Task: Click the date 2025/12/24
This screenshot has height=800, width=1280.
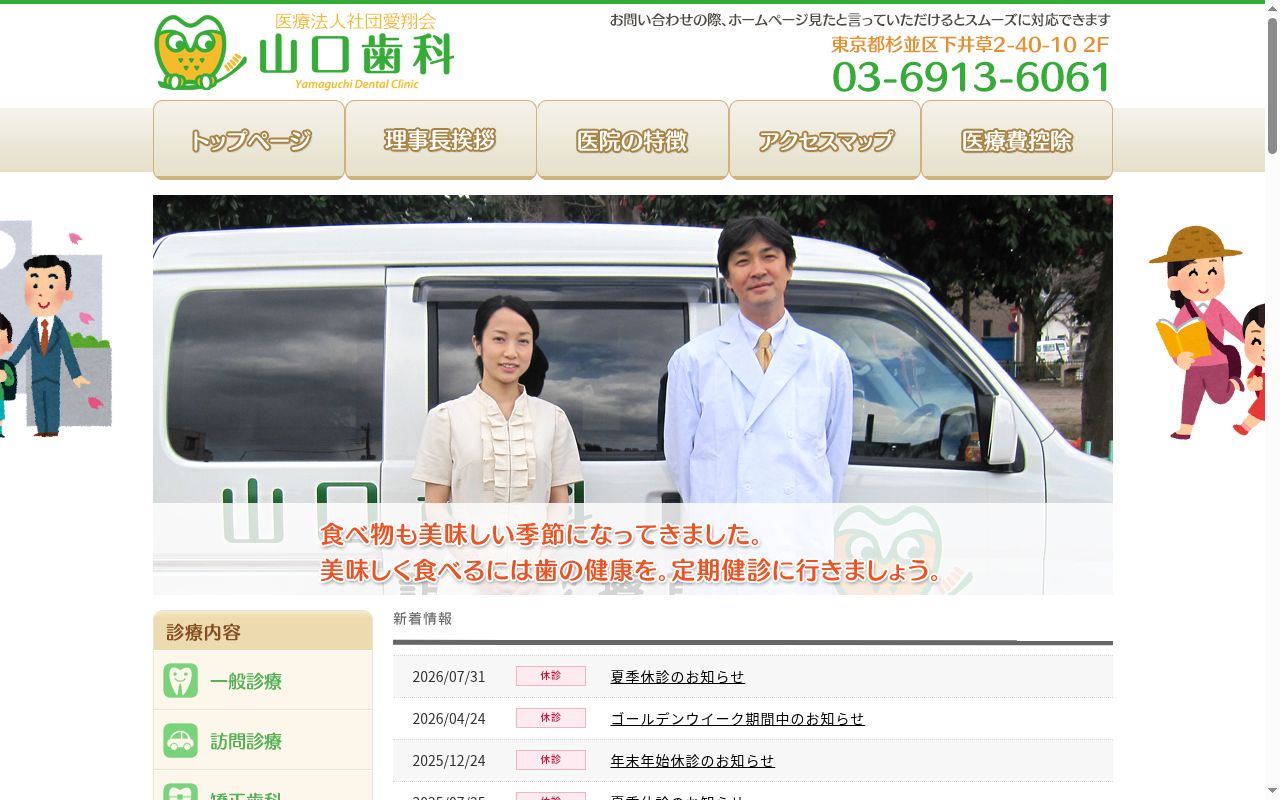Action: point(449,761)
